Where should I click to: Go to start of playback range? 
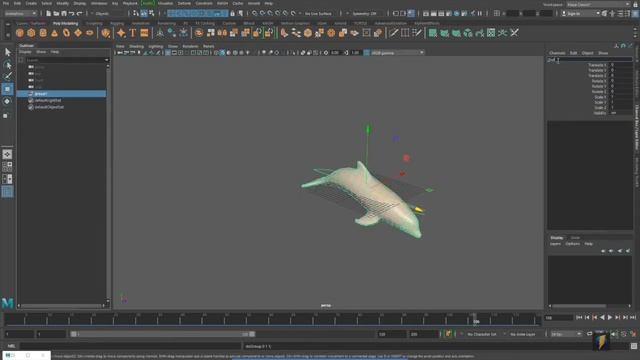[x=579, y=317]
